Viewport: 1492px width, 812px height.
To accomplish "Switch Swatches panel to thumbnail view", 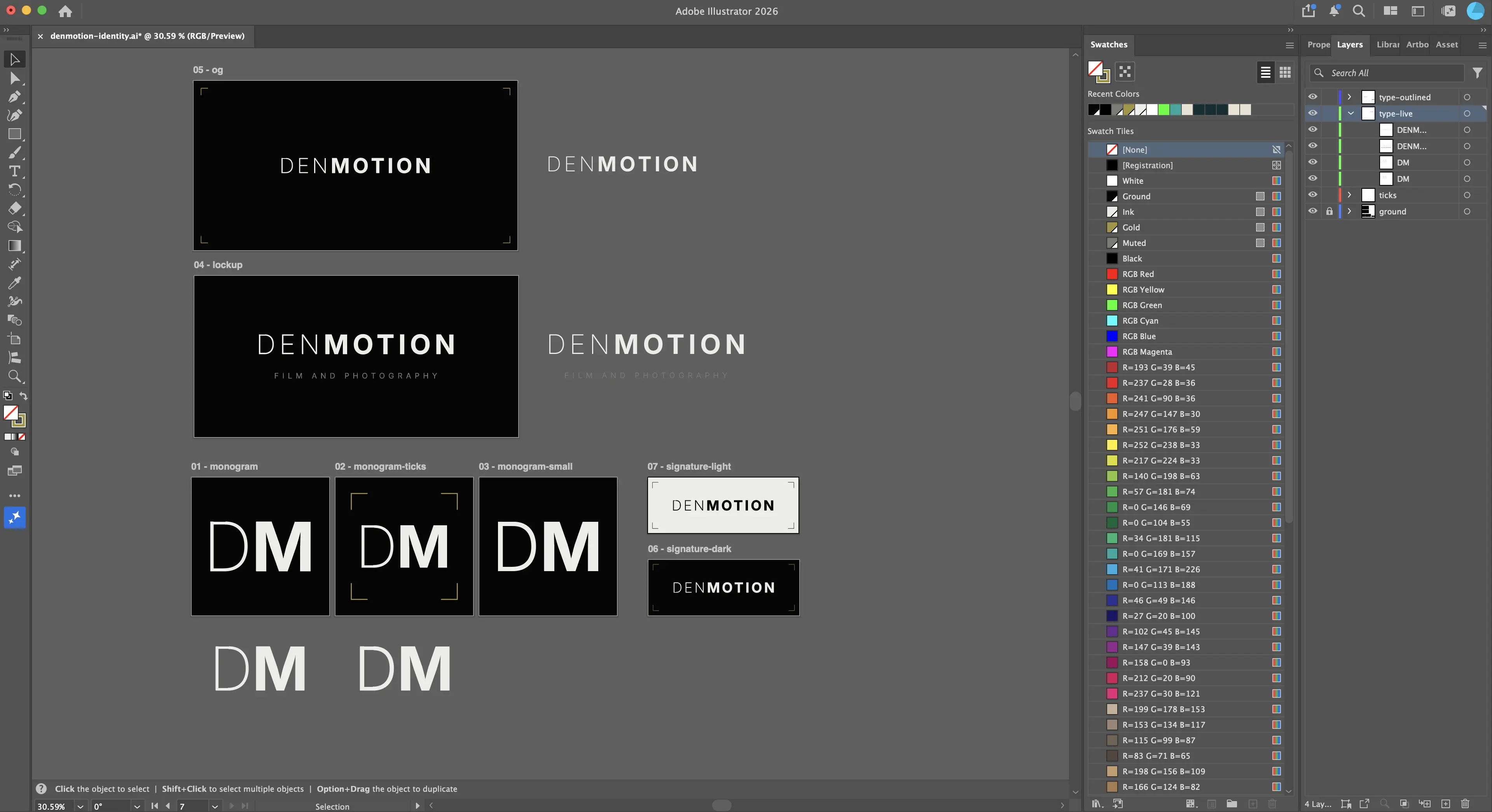I will point(1285,72).
